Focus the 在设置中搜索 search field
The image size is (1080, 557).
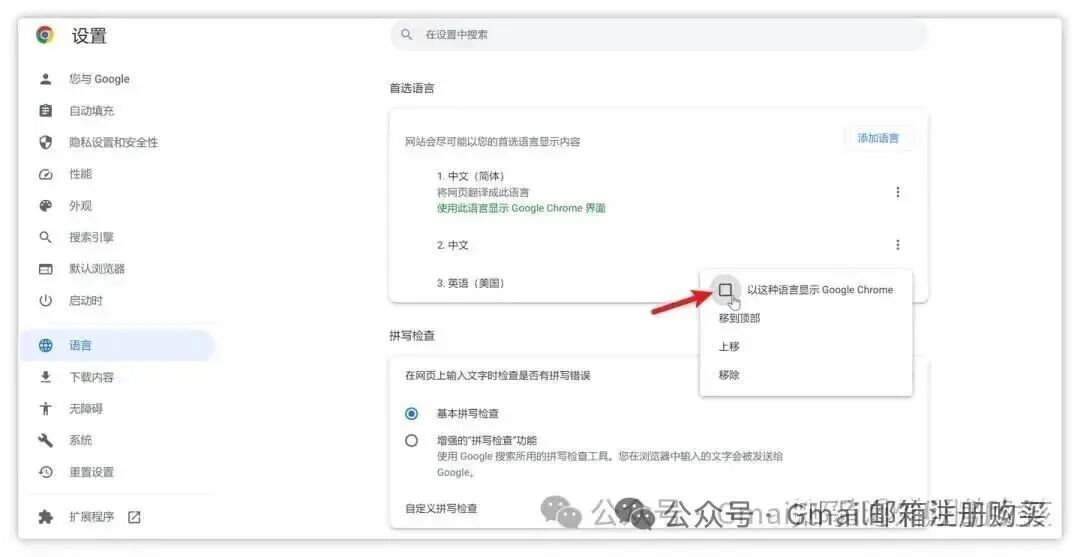pos(658,34)
